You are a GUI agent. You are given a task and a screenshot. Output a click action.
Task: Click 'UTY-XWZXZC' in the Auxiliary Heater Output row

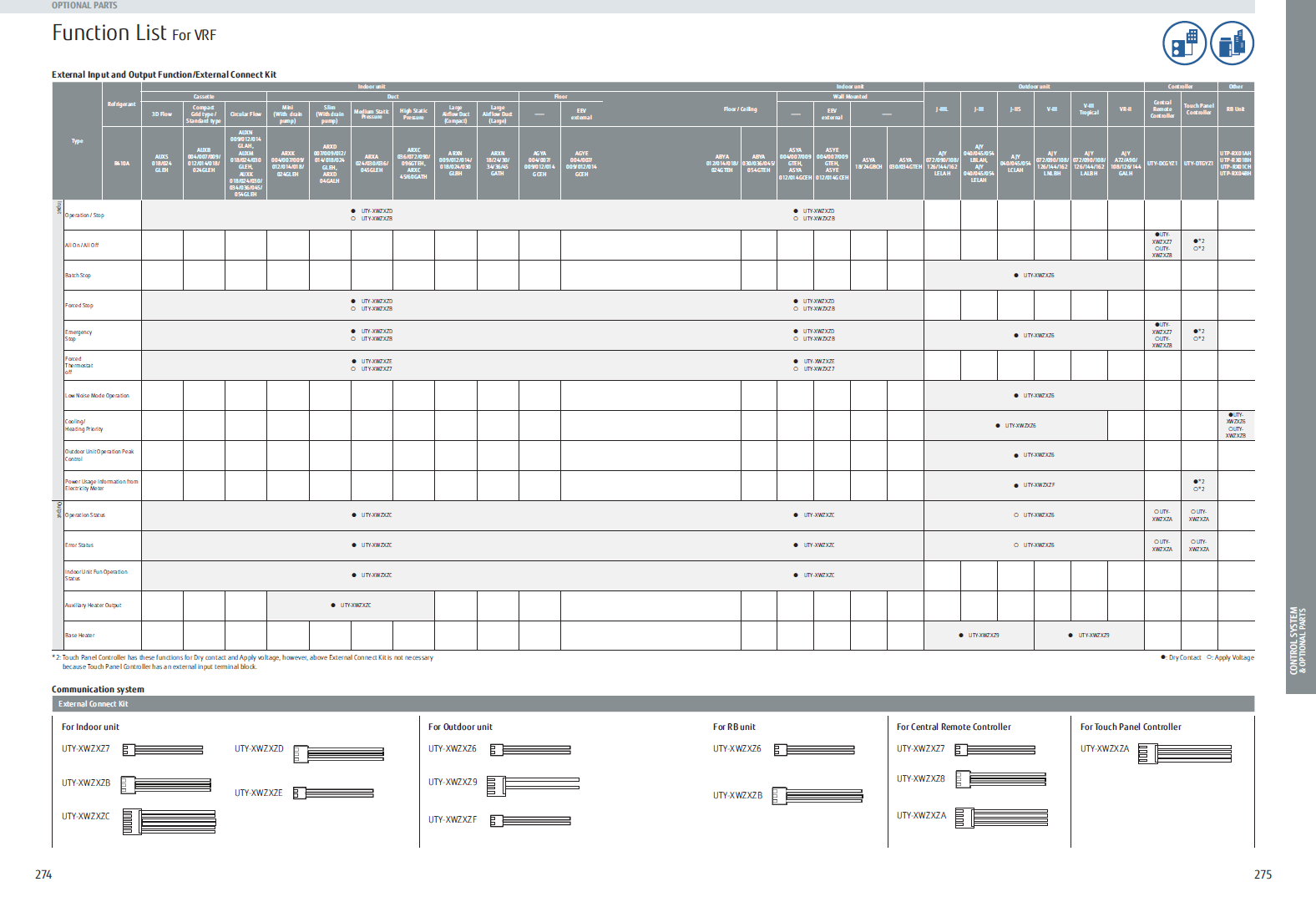tap(356, 606)
